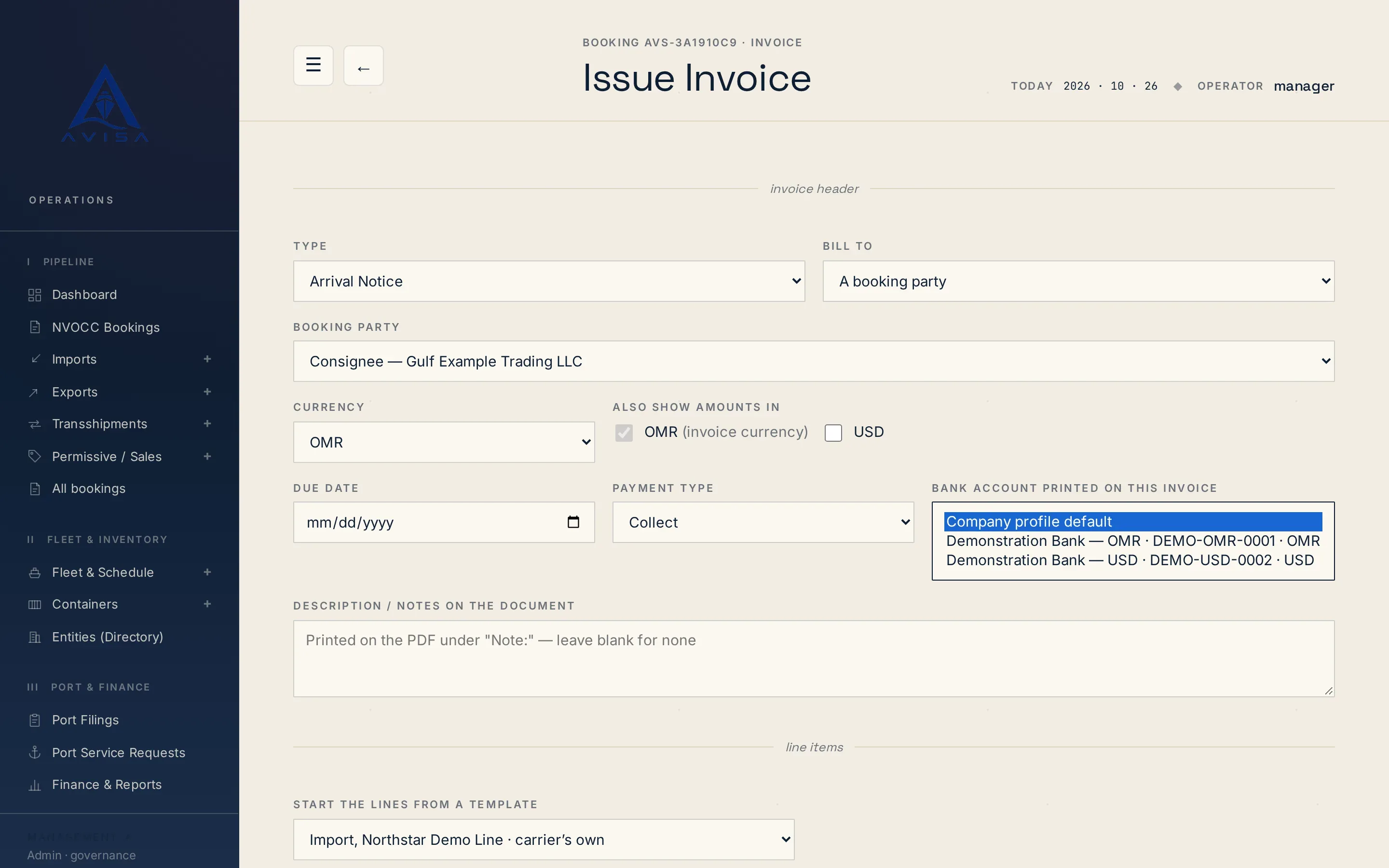
Task: Click the Transshipments swap icon
Action: click(x=34, y=424)
